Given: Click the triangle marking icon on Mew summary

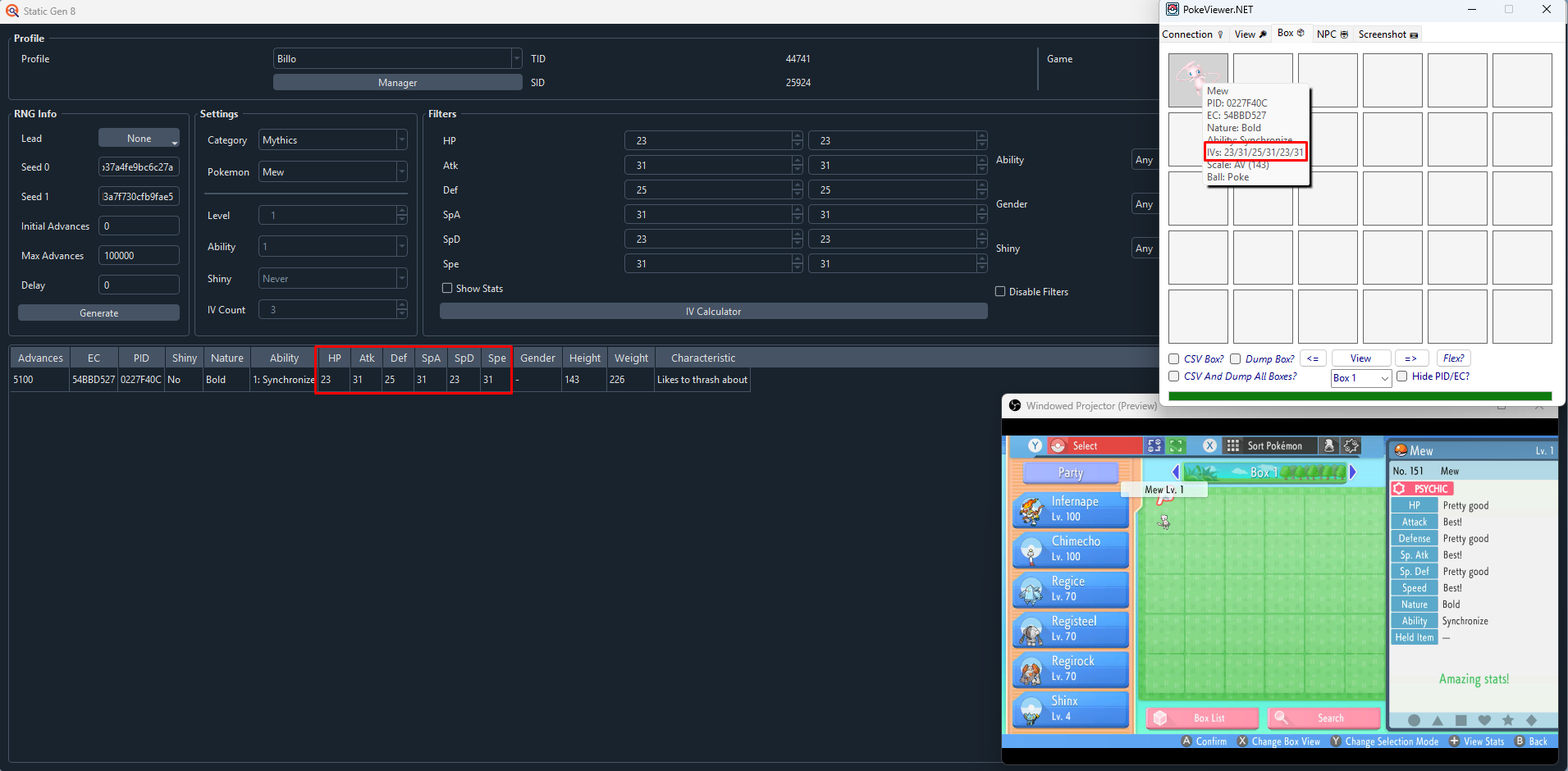Looking at the screenshot, I should (1438, 720).
